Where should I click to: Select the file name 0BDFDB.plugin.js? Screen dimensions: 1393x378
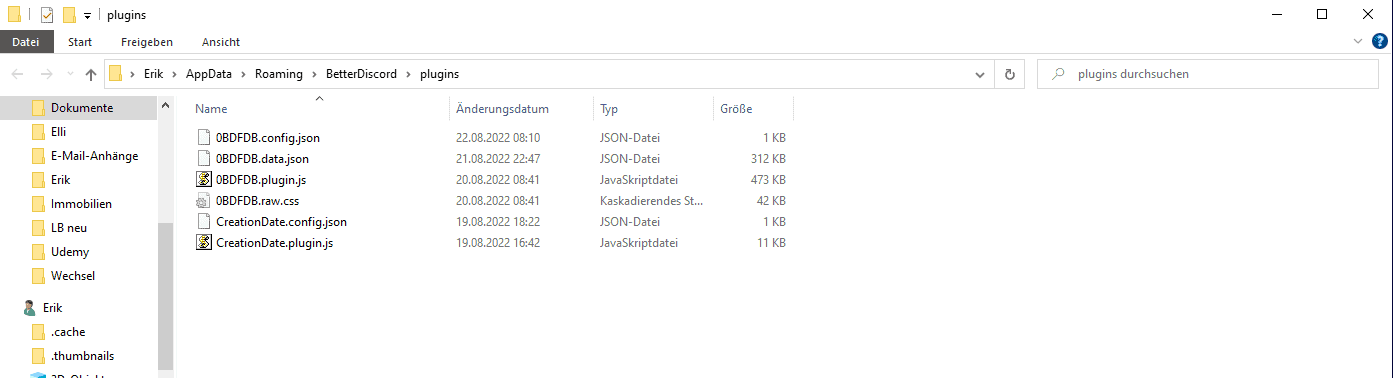[x=262, y=180]
